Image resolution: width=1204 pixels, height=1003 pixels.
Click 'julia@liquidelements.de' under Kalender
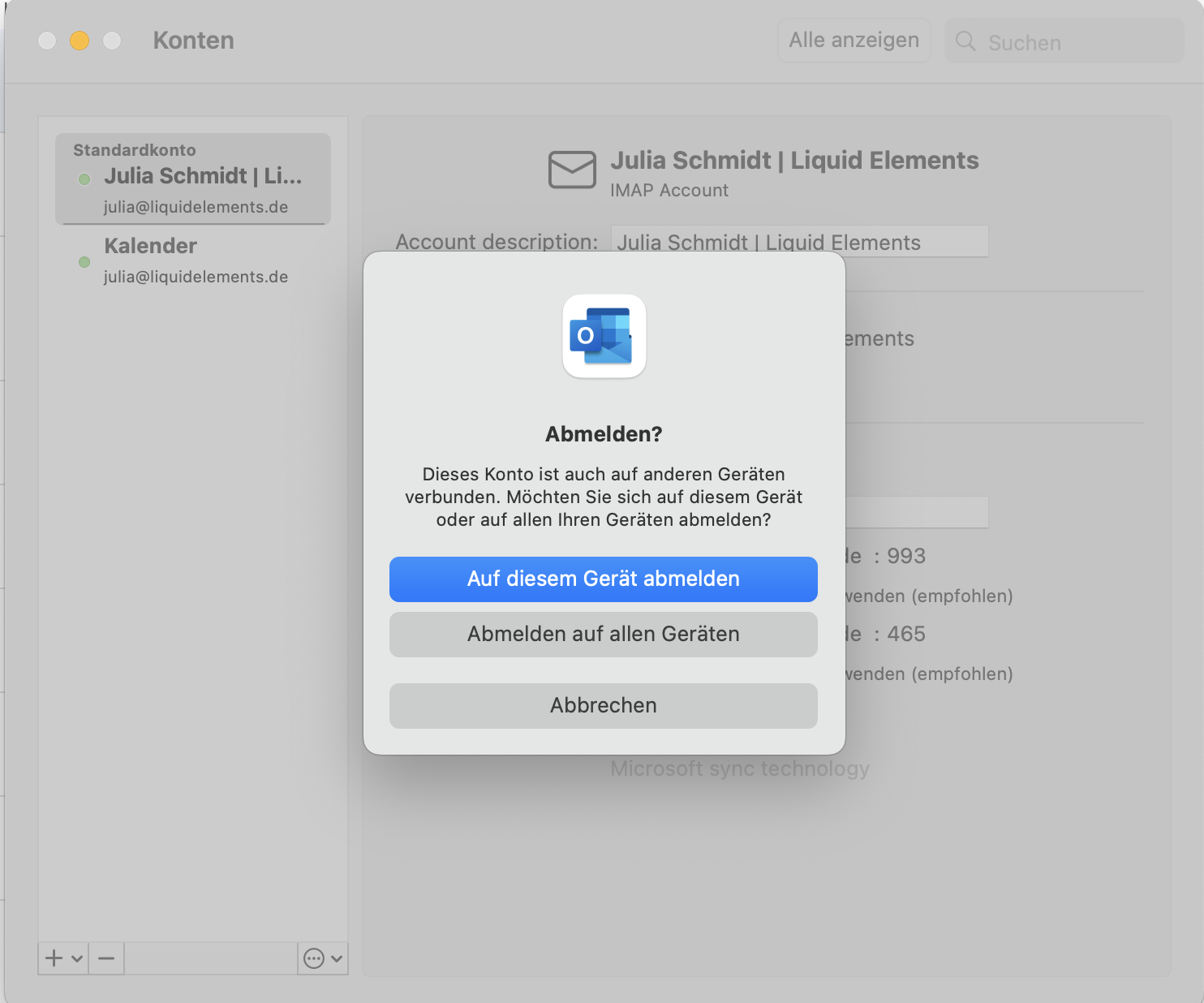pos(196,277)
